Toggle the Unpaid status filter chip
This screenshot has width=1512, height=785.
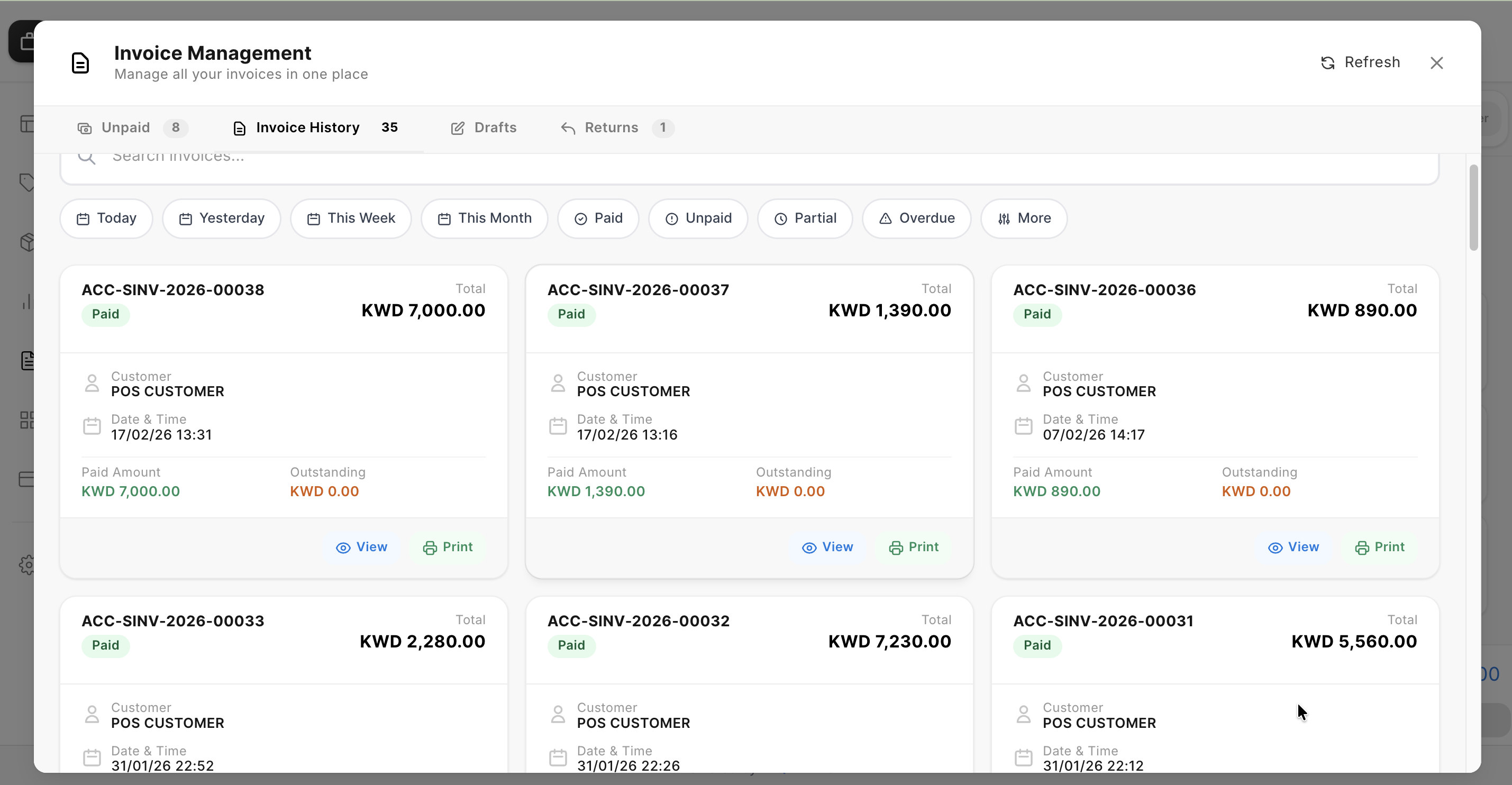698,218
